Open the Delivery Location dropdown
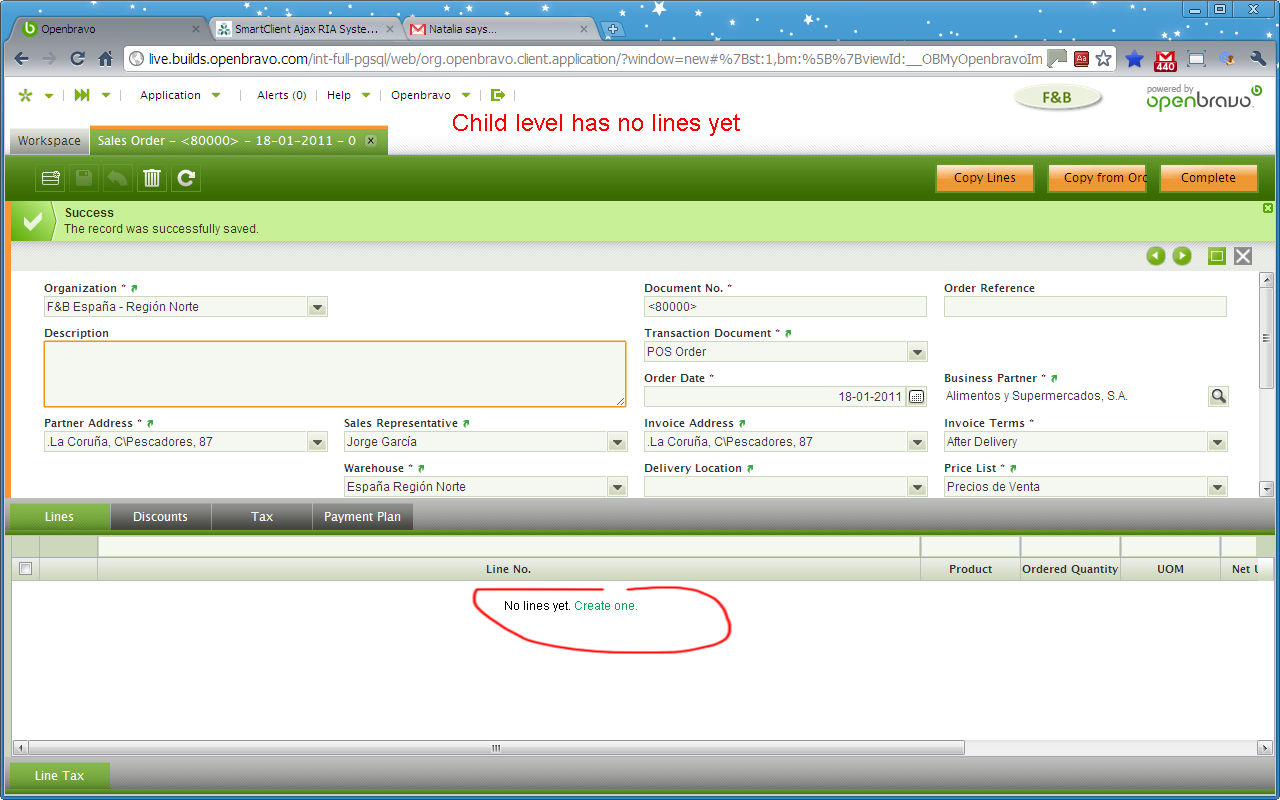The height and width of the screenshot is (800, 1280). coord(917,487)
